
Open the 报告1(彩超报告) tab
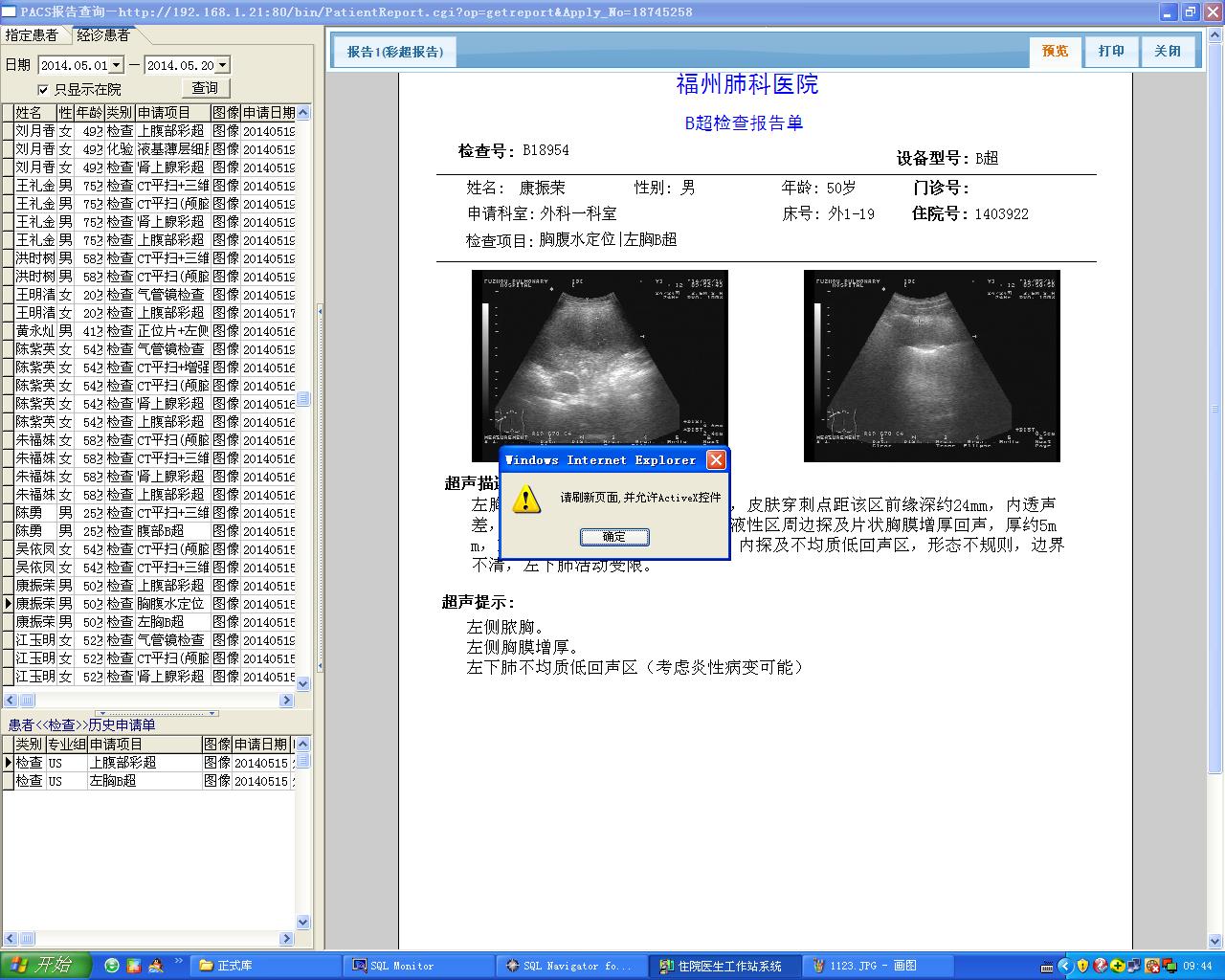click(395, 52)
